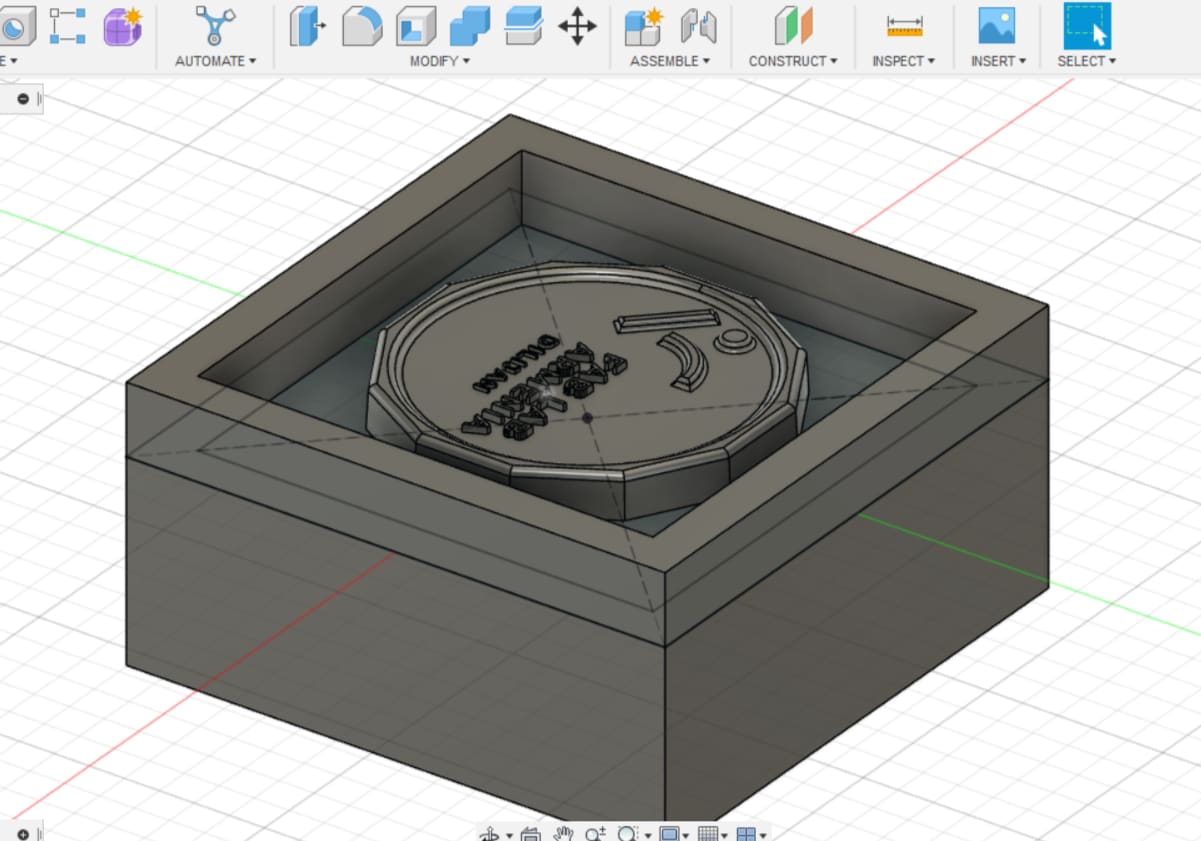Click the Measure ruler icon
Image resolution: width=1201 pixels, height=841 pixels.
click(904, 25)
